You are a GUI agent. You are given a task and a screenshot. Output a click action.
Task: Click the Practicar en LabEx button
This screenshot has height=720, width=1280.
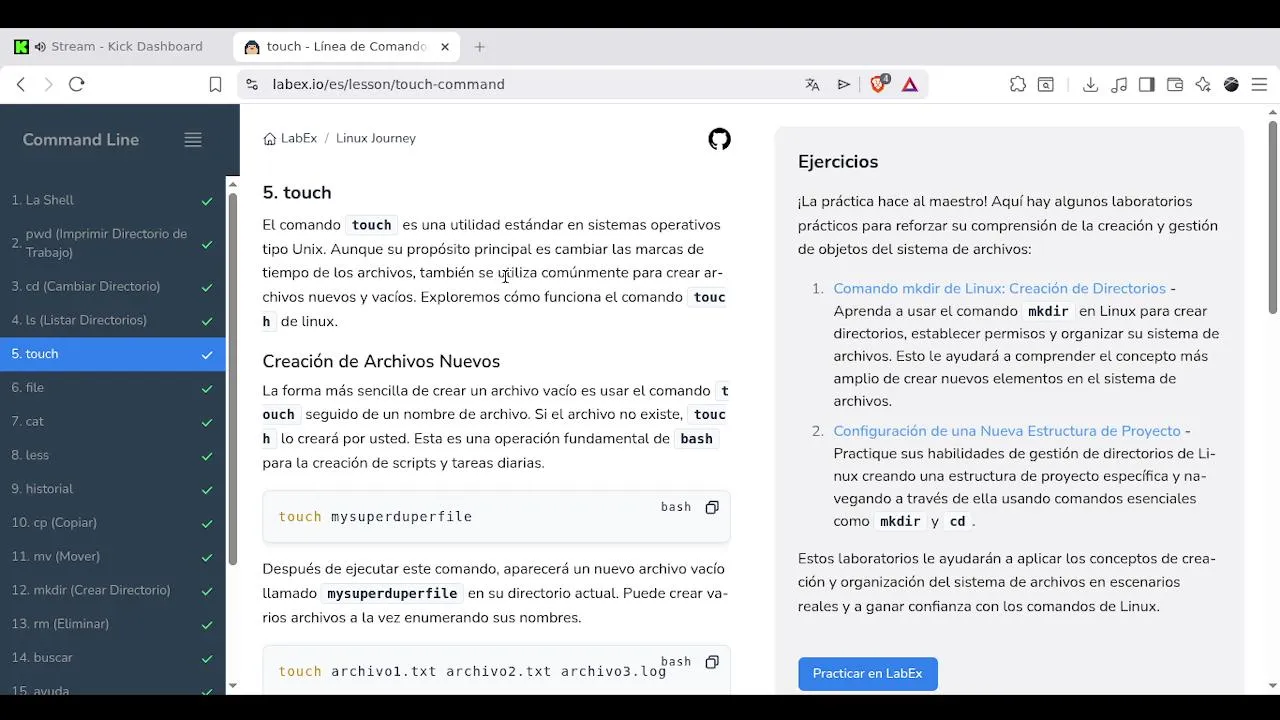pyautogui.click(x=867, y=674)
